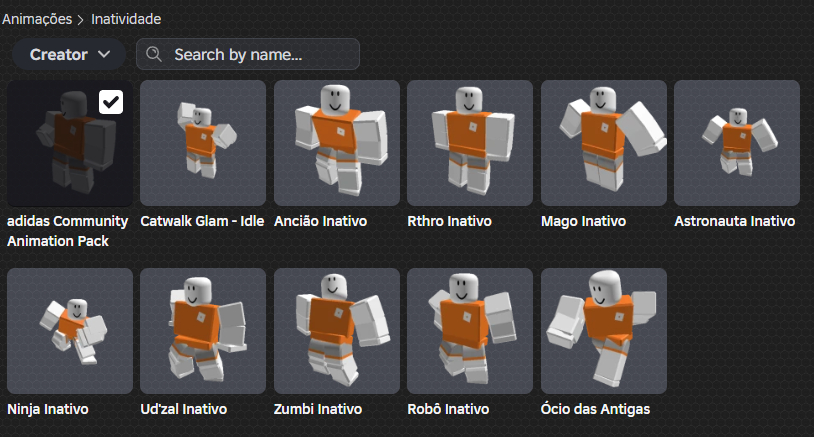The width and height of the screenshot is (814, 437).
Task: Click the 'Zumbi Inativo' label
Action: (318, 409)
